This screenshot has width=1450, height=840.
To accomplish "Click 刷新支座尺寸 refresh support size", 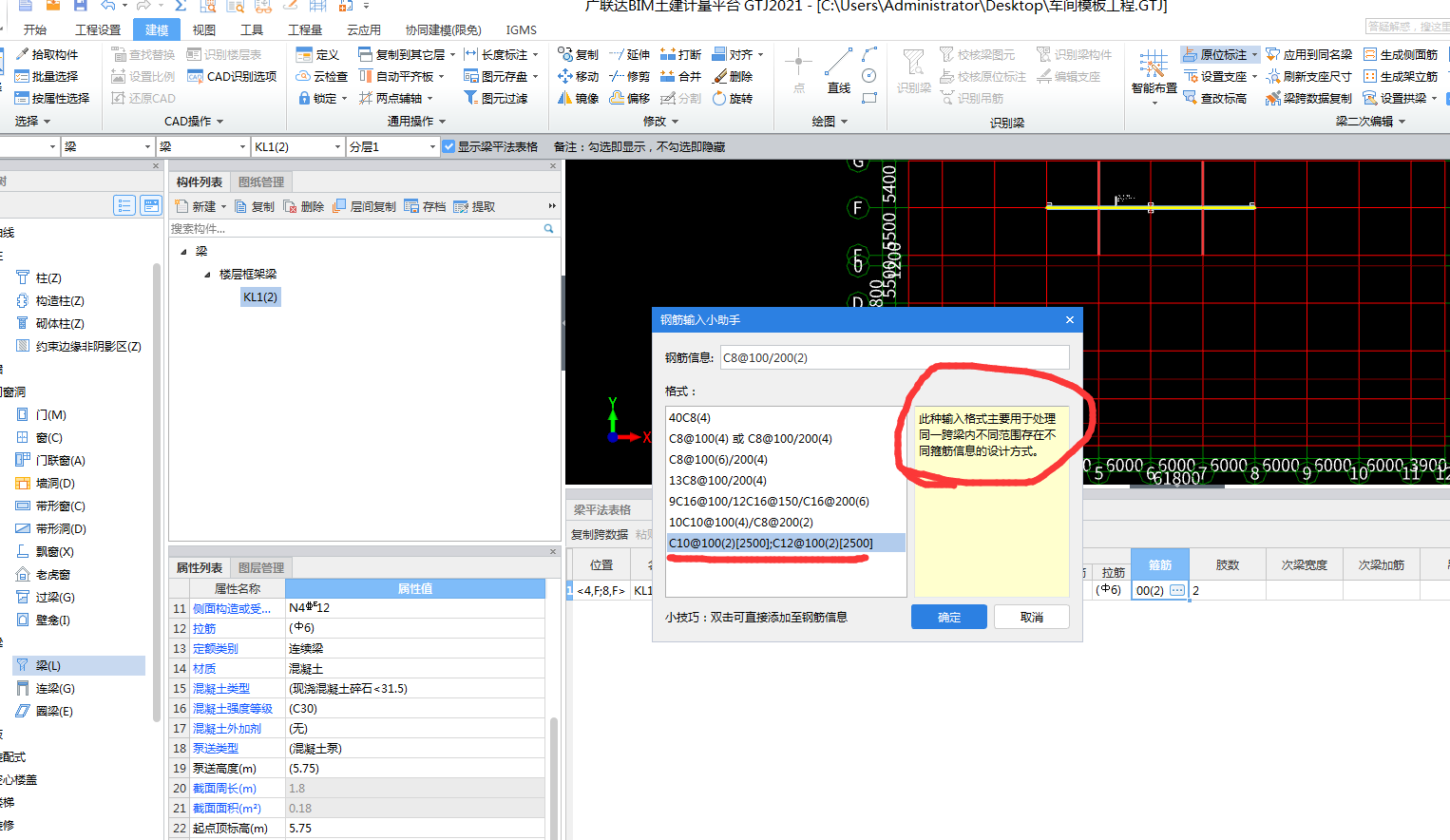I will click(1309, 76).
